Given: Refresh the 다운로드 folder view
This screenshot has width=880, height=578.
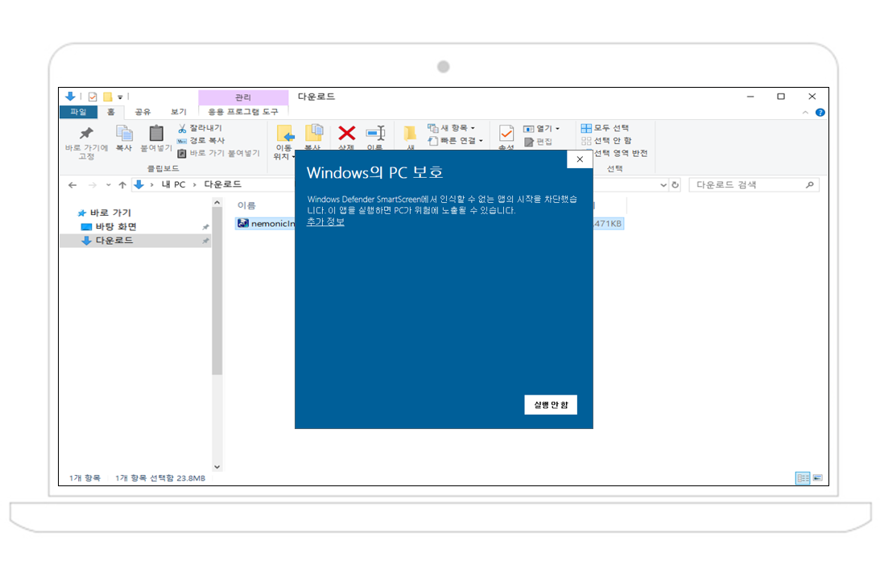Looking at the screenshot, I should click(675, 185).
